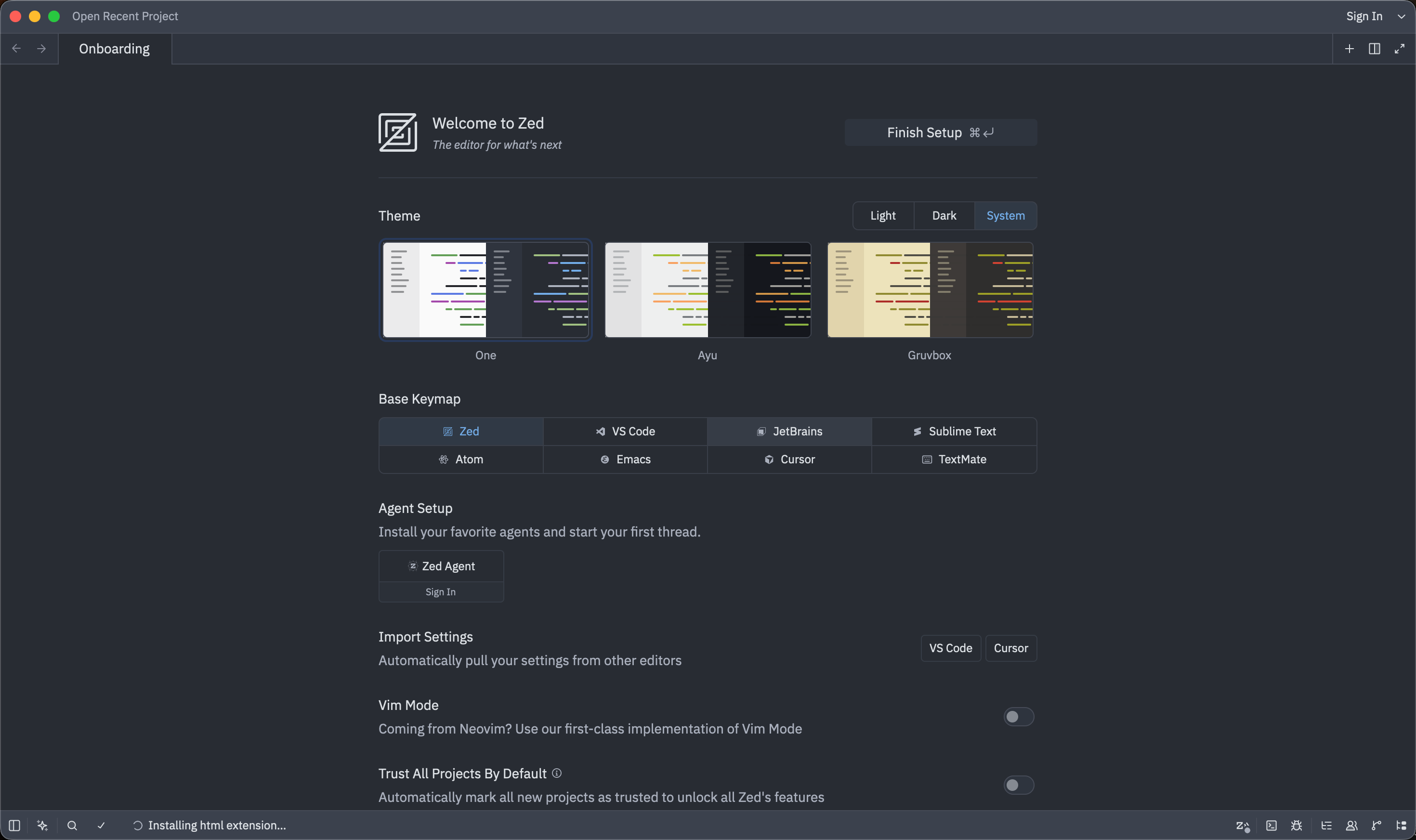This screenshot has width=1416, height=840.
Task: Click the Zed Agent button
Action: [x=441, y=566]
